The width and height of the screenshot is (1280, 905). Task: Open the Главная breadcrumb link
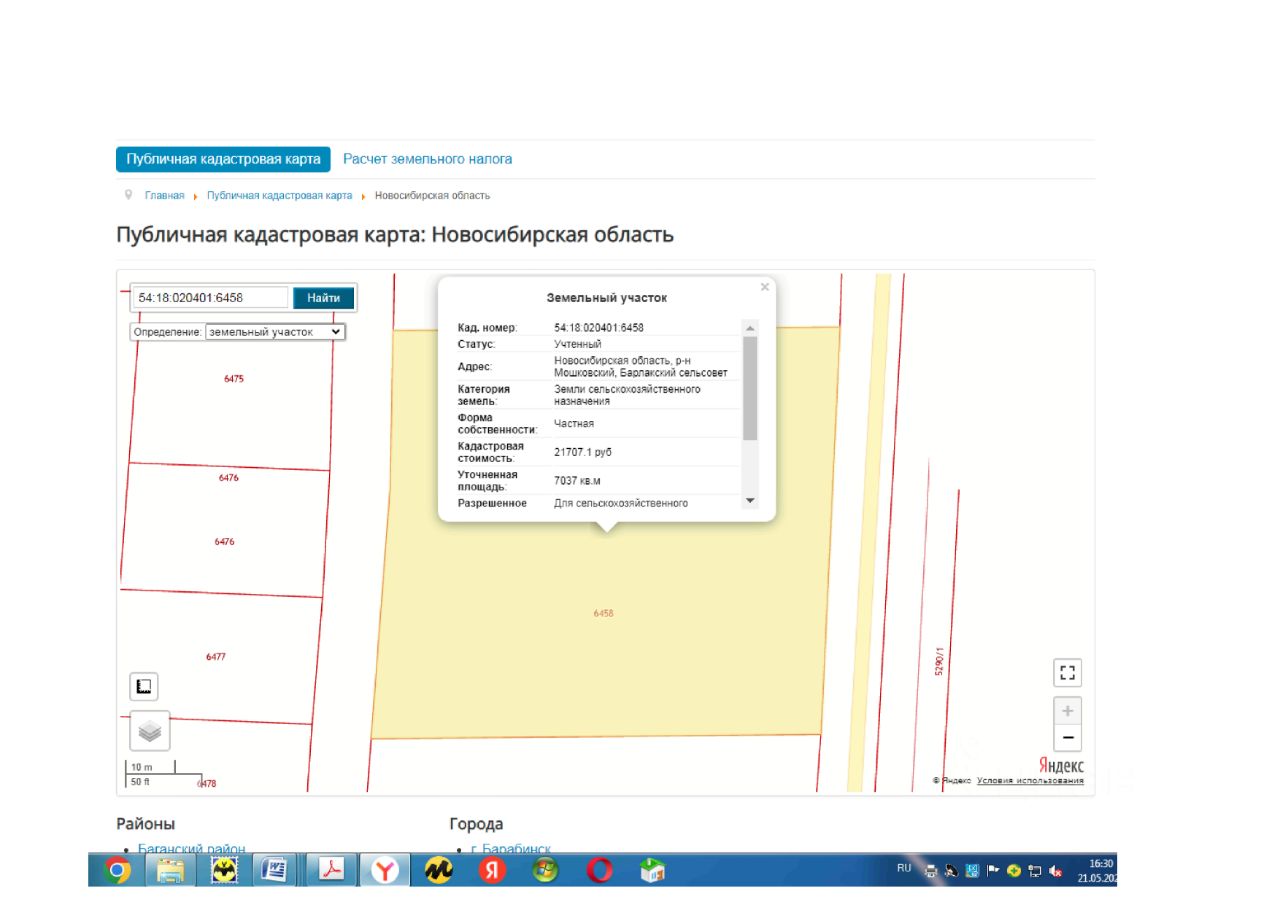pos(164,196)
